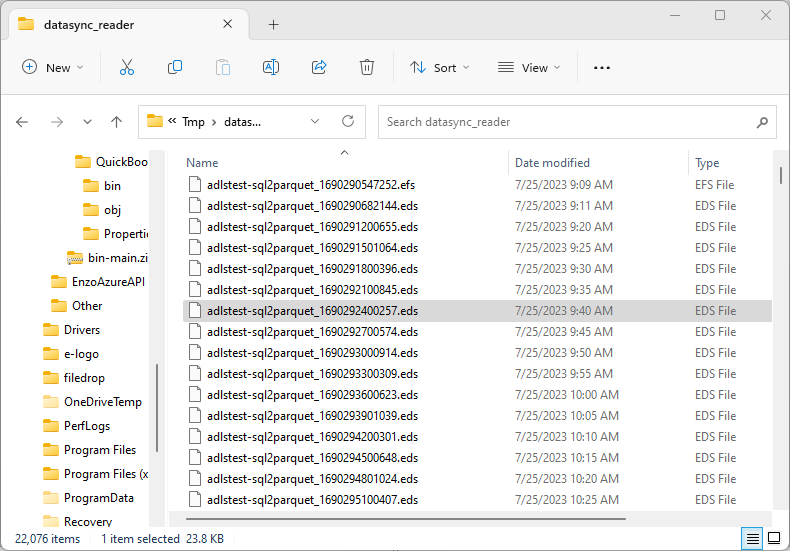Click the Rename icon in toolbar
Screen dimensions: 790x551
(270, 67)
